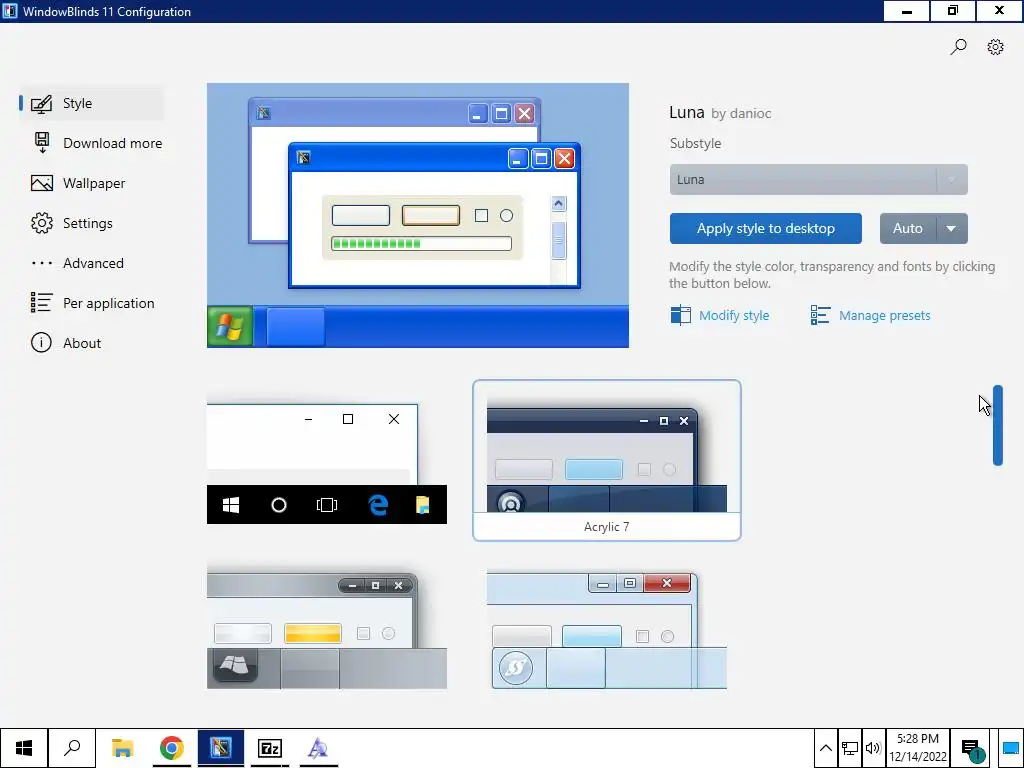Image resolution: width=1024 pixels, height=768 pixels.
Task: Go to Download more section
Action: (112, 143)
